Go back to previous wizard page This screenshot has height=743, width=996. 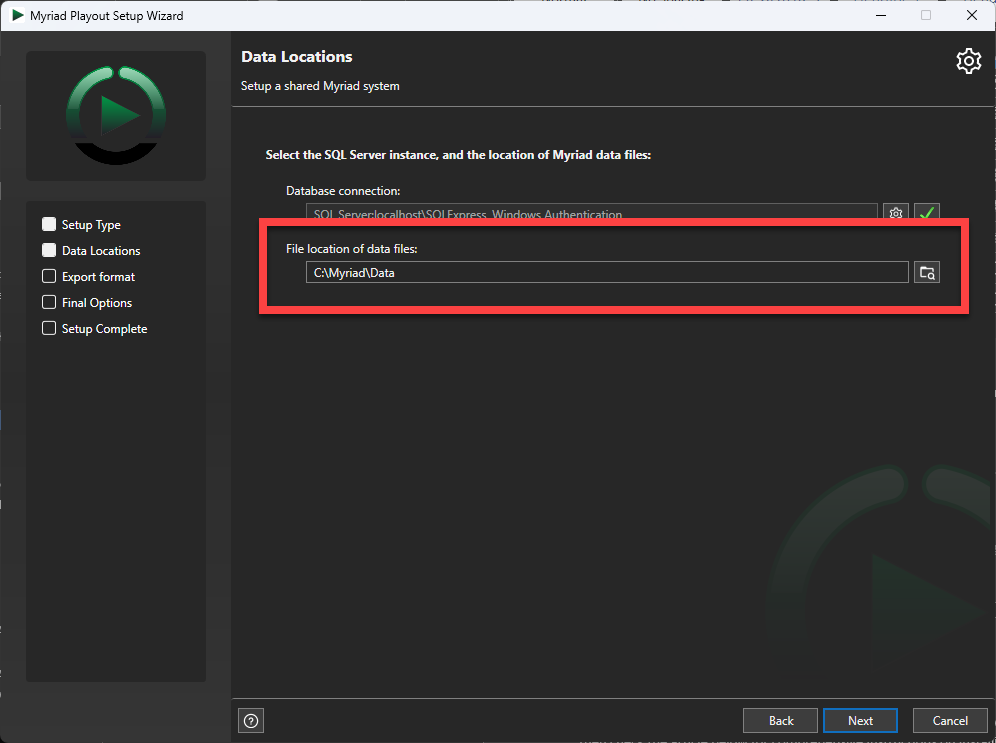[781, 721]
